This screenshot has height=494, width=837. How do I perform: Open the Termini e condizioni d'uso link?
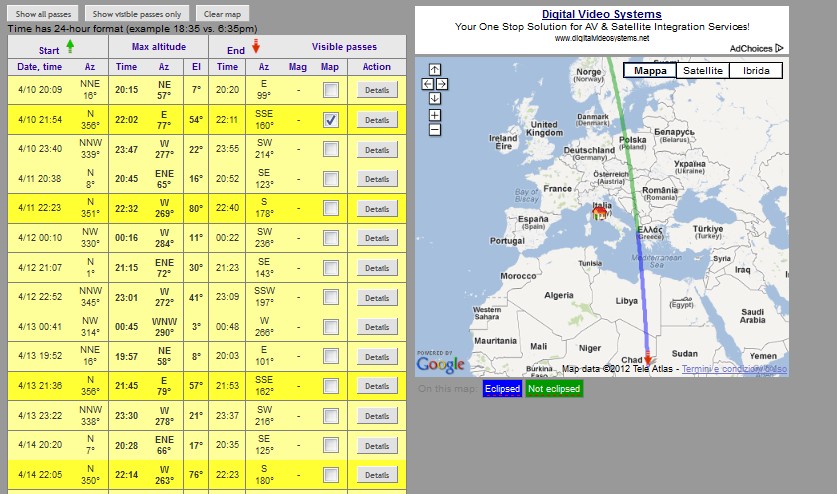pos(734,368)
